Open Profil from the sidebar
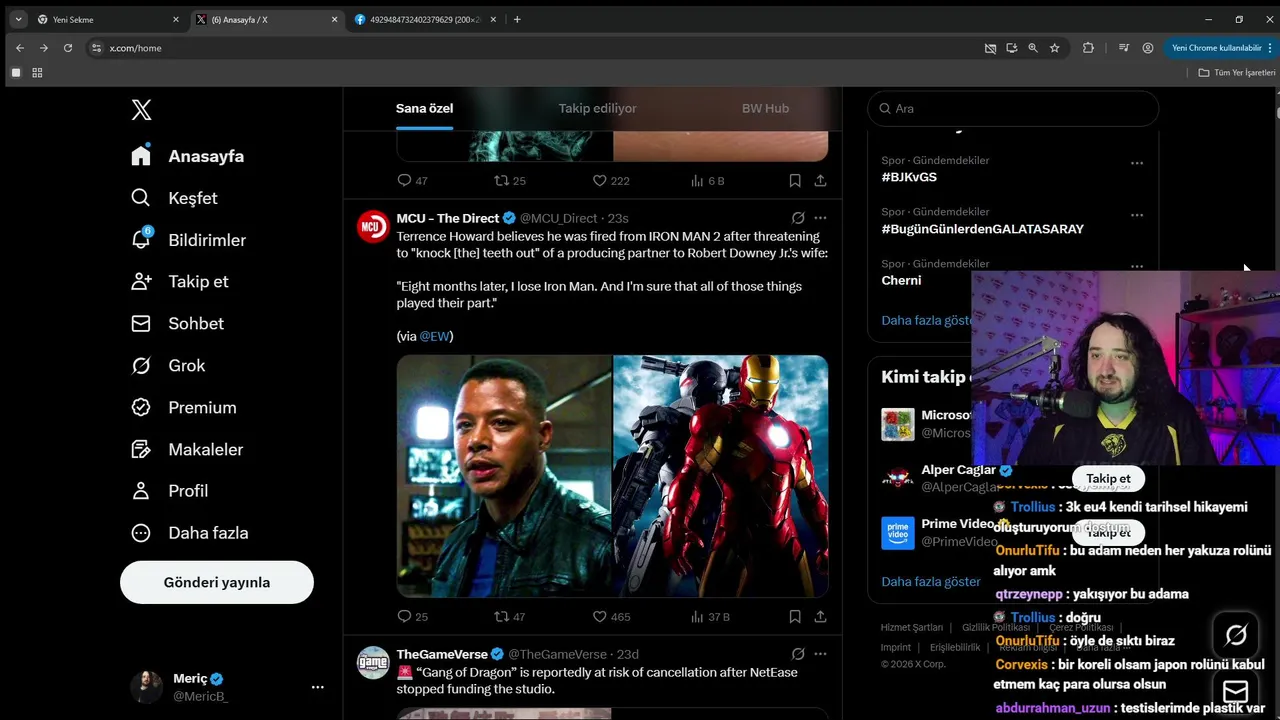This screenshot has height=720, width=1280. point(169,491)
